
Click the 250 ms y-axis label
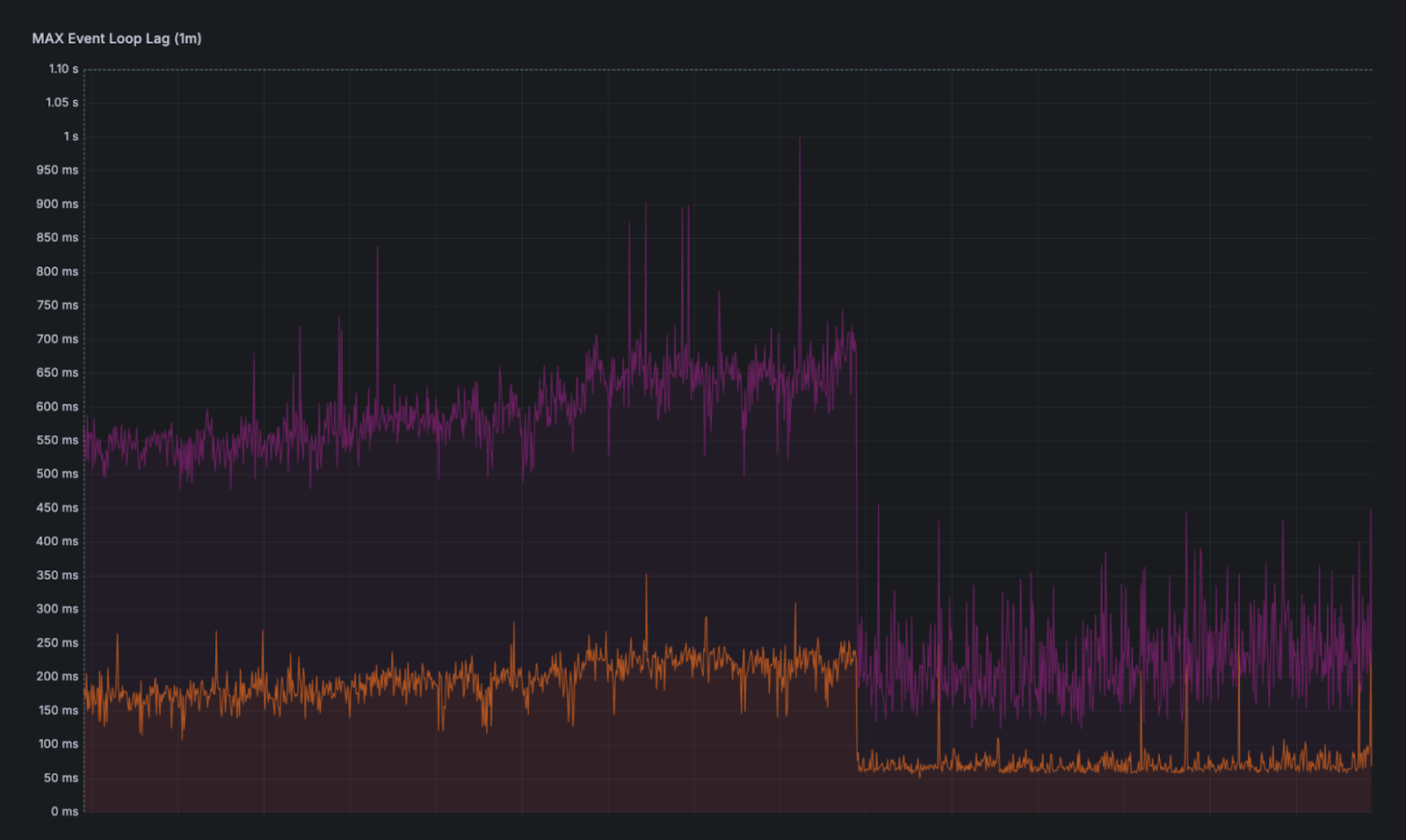click(57, 643)
